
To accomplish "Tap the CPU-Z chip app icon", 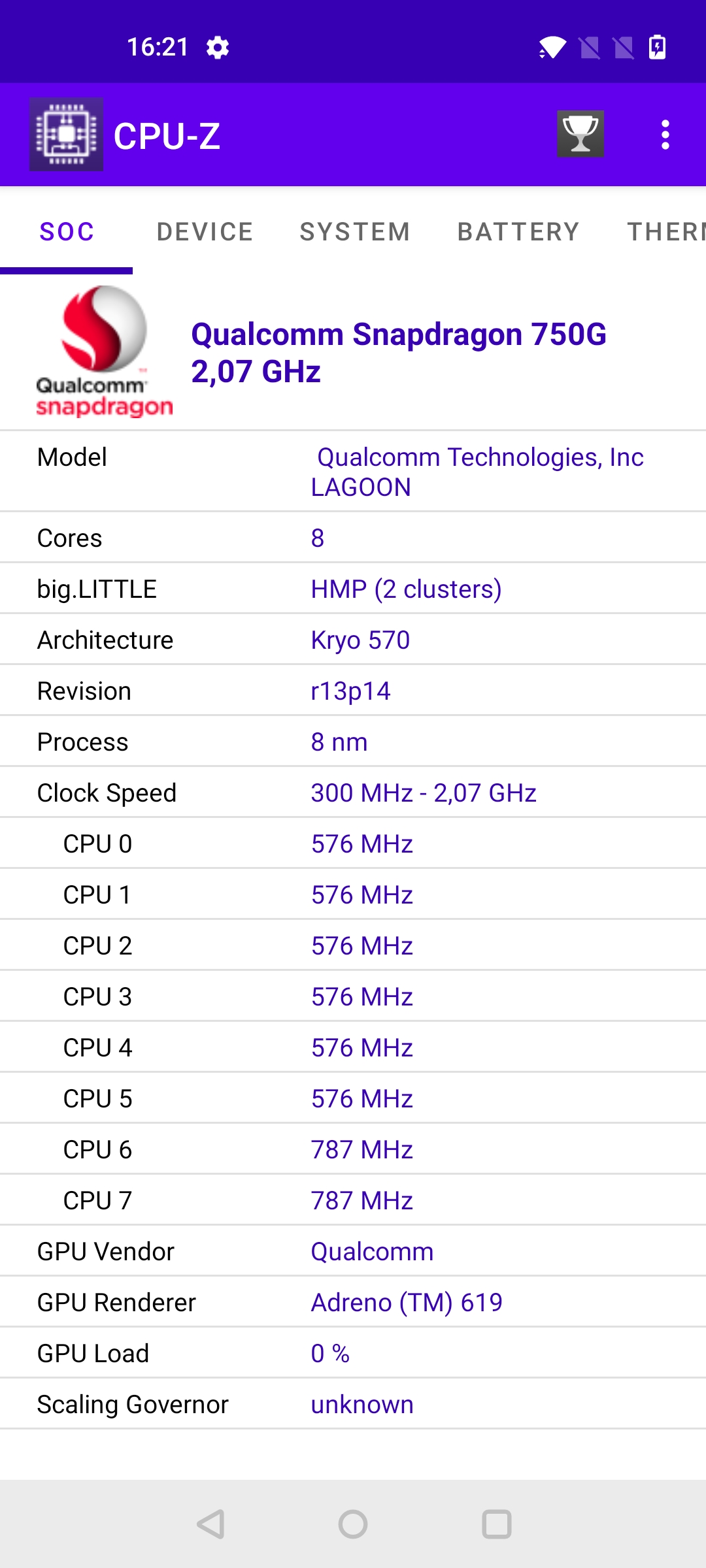I will click(x=66, y=135).
